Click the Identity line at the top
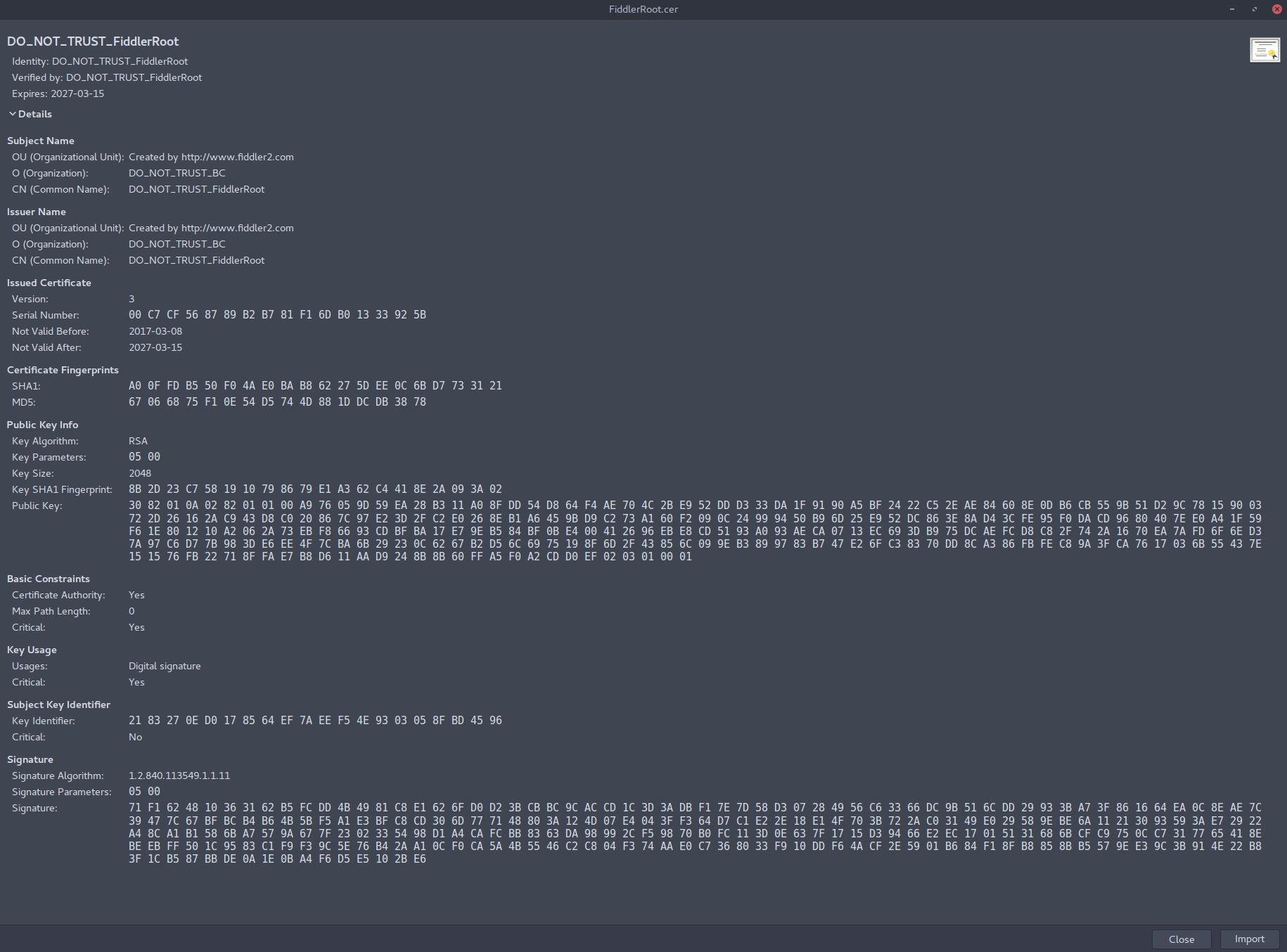Image resolution: width=1287 pixels, height=952 pixels. (100, 61)
